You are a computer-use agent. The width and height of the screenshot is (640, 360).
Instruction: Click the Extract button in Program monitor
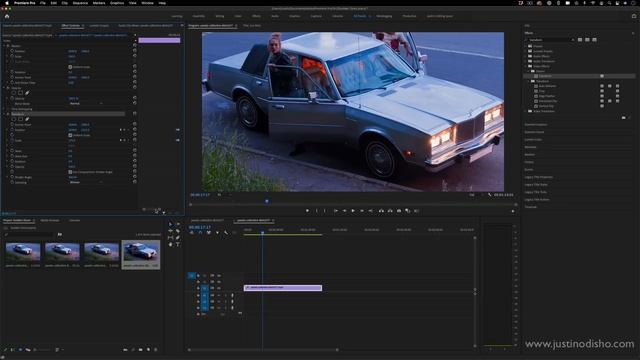[390, 211]
